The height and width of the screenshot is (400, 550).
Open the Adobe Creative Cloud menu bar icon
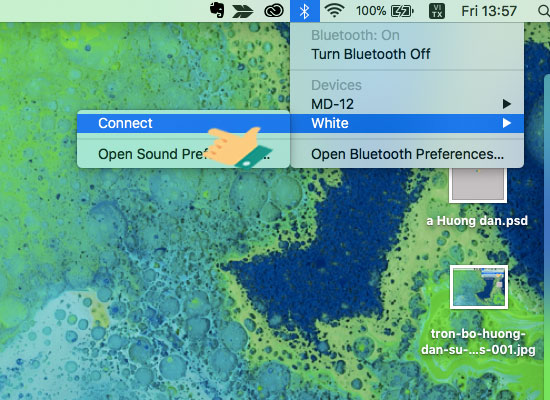[x=274, y=11]
